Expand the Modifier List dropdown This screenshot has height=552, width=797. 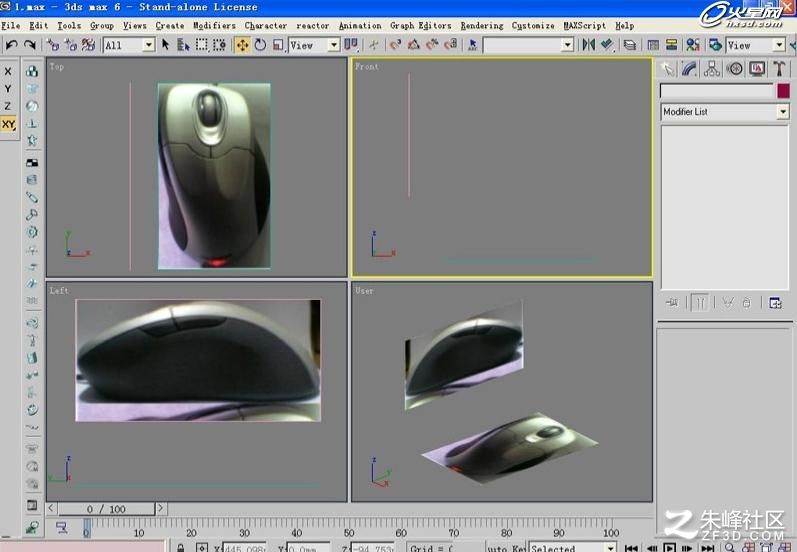tap(783, 111)
